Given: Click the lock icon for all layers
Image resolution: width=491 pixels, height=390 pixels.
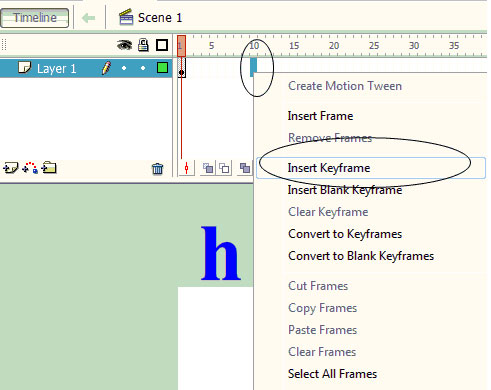Looking at the screenshot, I should pos(143,45).
